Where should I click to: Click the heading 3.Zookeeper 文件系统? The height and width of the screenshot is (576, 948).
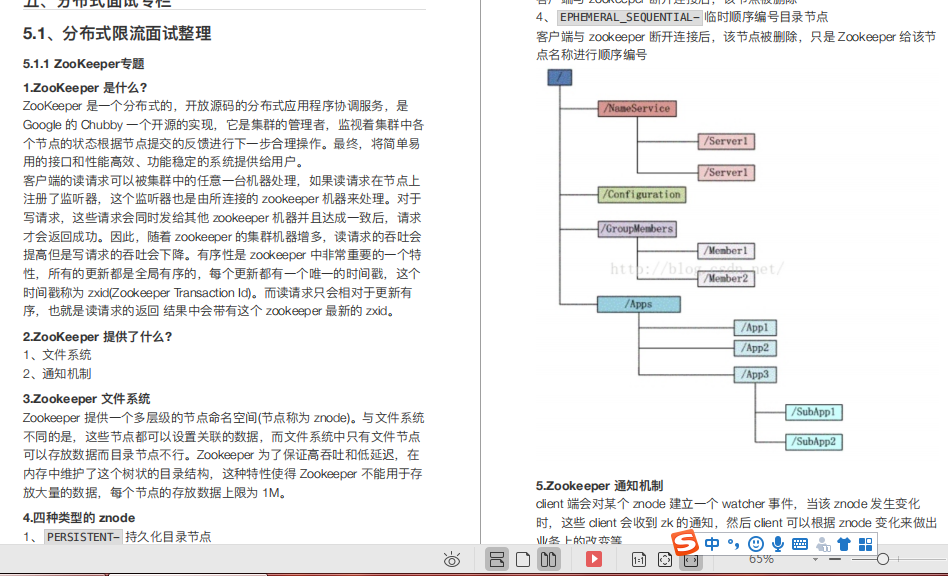[86, 399]
